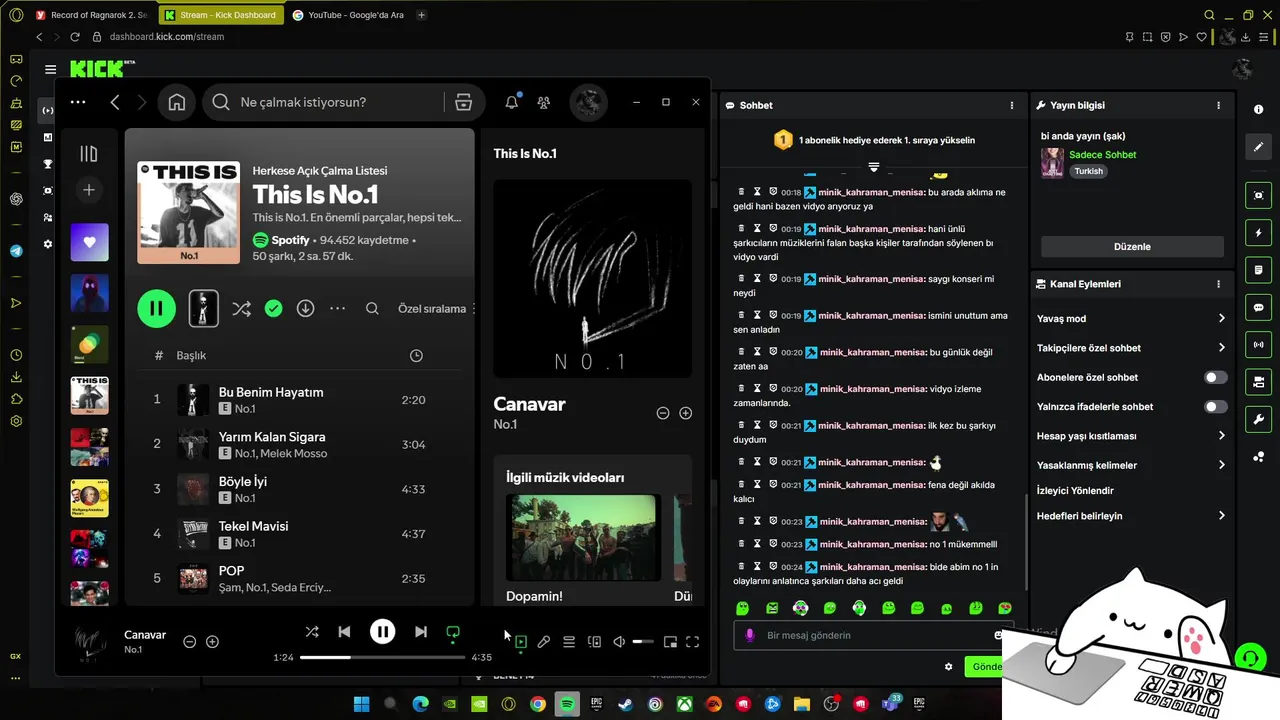Seek in the song progress bar
This screenshot has height=720, width=1280.
tap(383, 657)
